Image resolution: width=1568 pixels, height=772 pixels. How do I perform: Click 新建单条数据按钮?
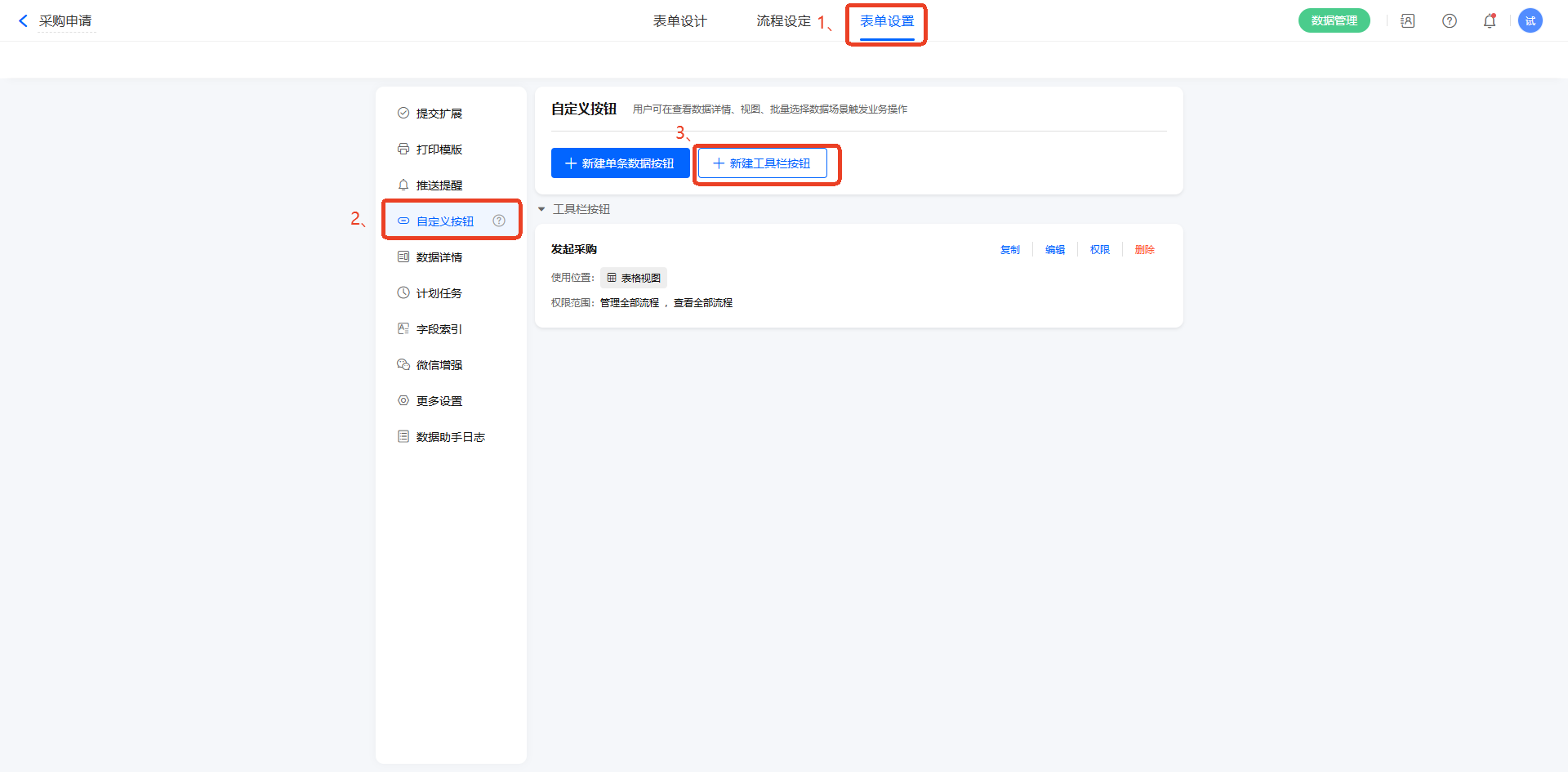620,163
